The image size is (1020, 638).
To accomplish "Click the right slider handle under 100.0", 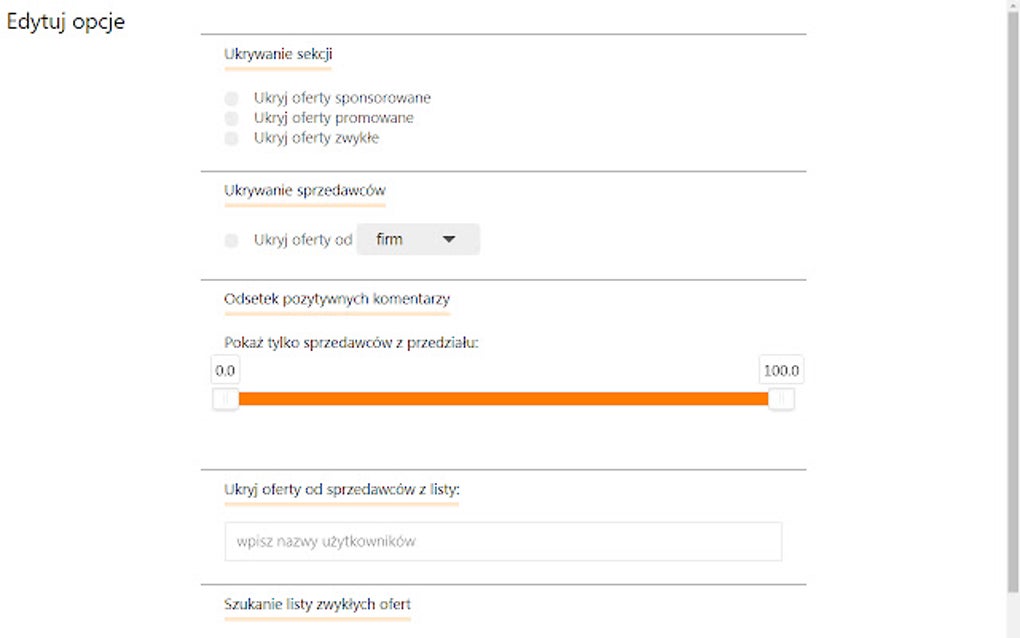I will pyautogui.click(x=781, y=399).
